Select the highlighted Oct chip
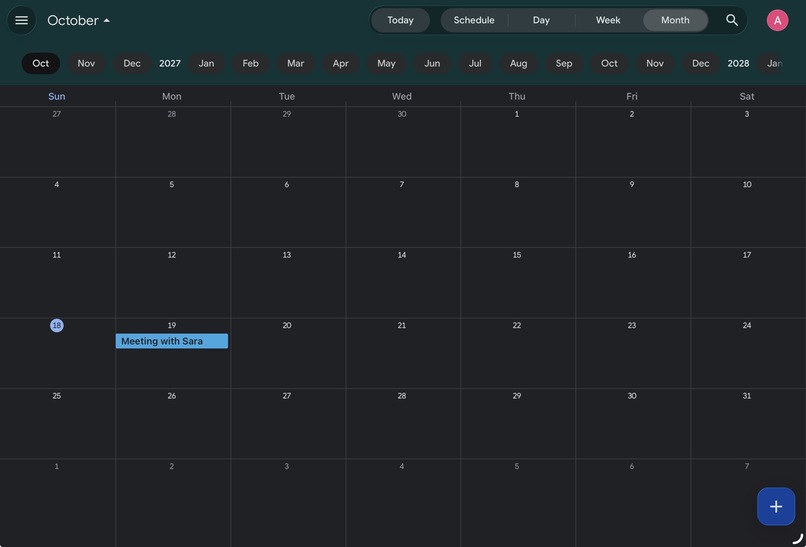The height and width of the screenshot is (547, 806). pos(41,63)
